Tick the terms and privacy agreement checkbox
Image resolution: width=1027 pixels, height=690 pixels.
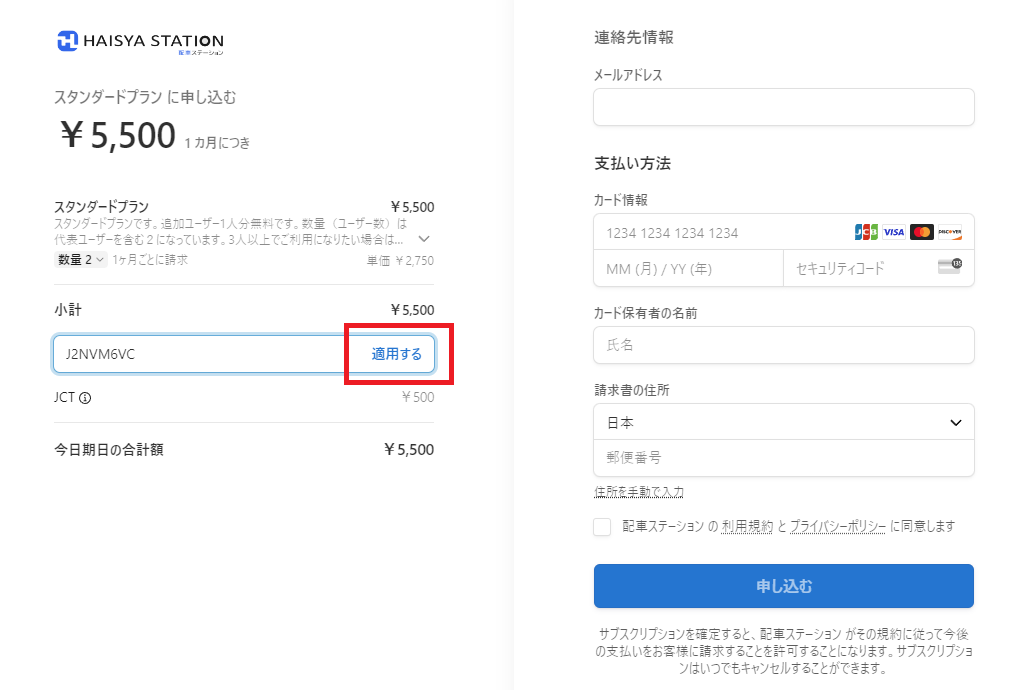602,527
